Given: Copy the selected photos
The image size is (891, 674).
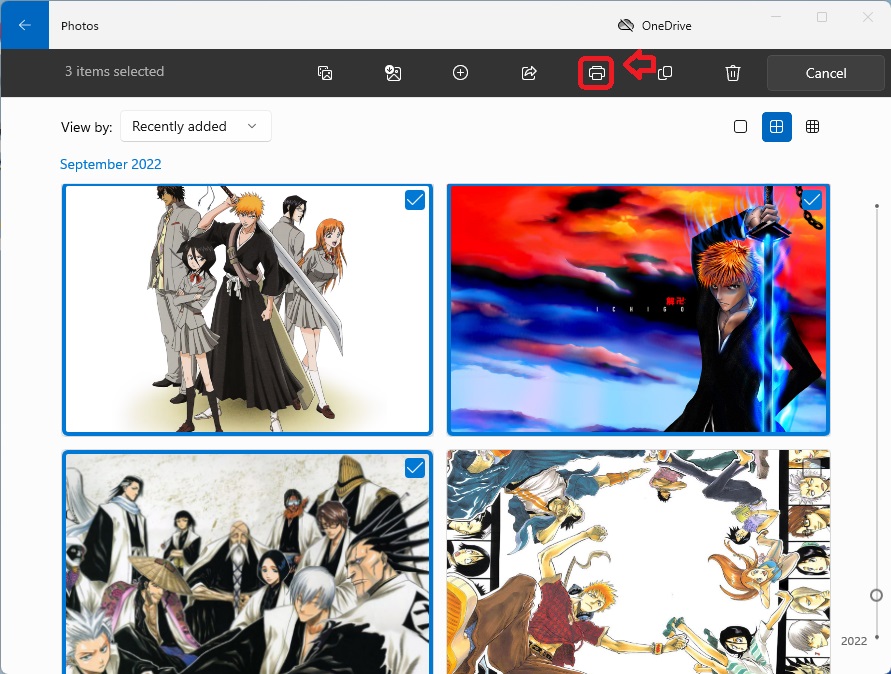Looking at the screenshot, I should click(665, 73).
